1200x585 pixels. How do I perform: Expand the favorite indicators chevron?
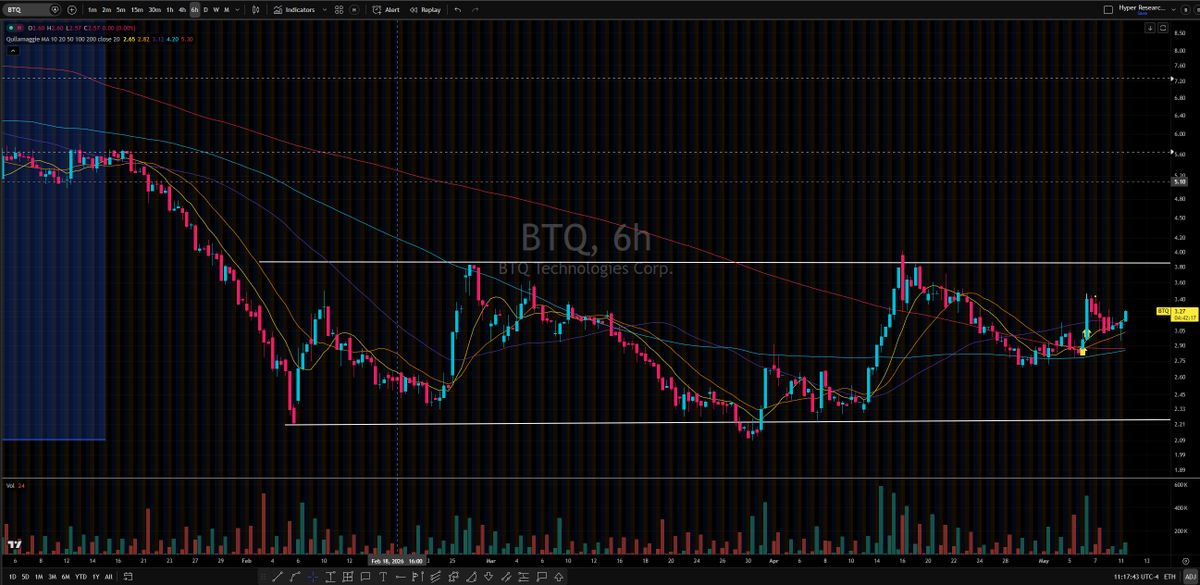tap(325, 9)
